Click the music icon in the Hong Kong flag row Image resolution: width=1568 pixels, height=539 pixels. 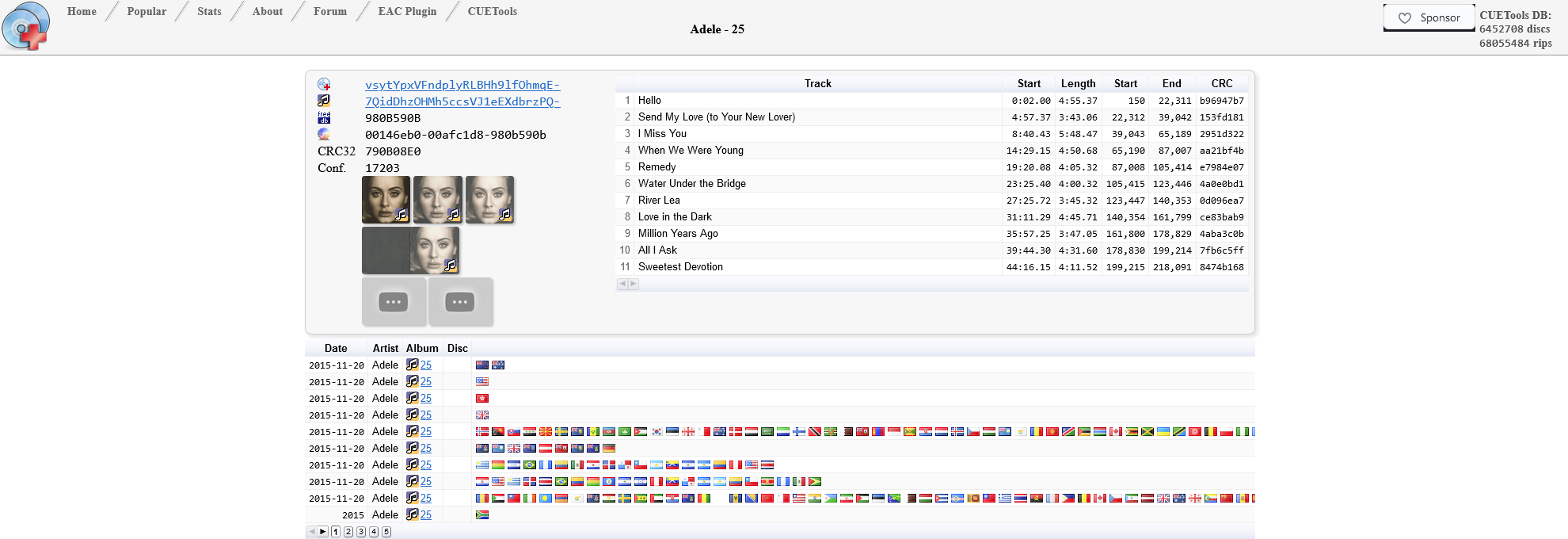412,398
